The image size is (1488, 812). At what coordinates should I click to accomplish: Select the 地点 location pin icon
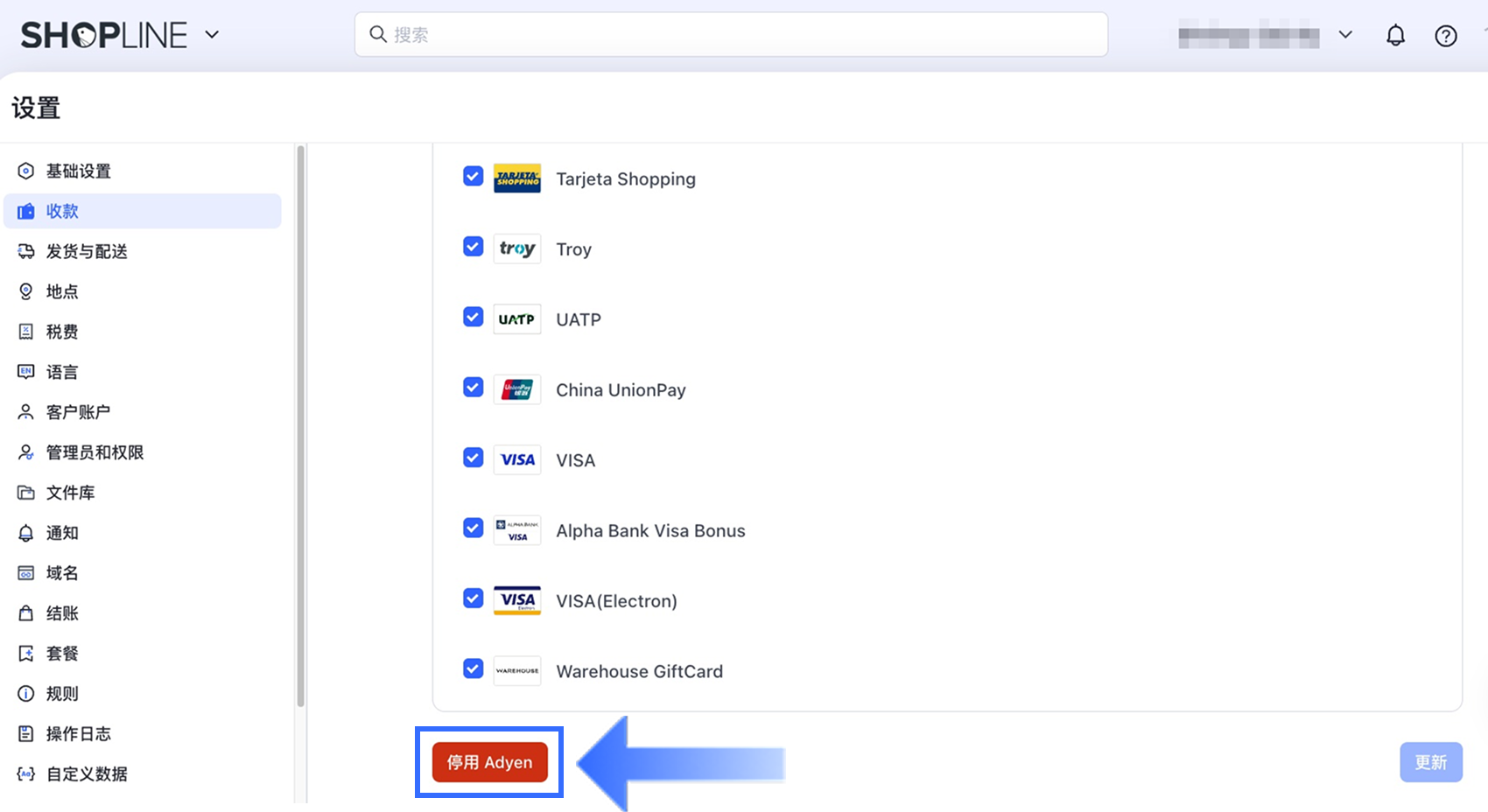point(26,291)
